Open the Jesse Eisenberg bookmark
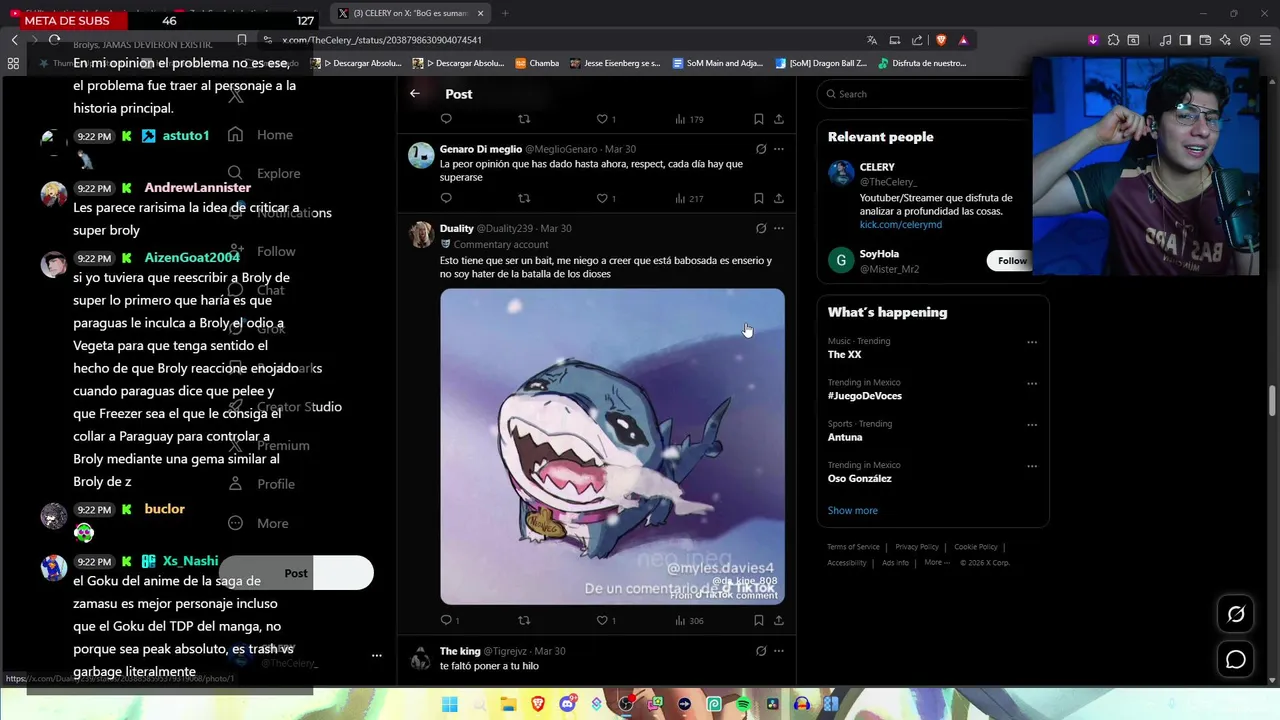Image resolution: width=1280 pixels, height=720 pixels. click(x=615, y=63)
